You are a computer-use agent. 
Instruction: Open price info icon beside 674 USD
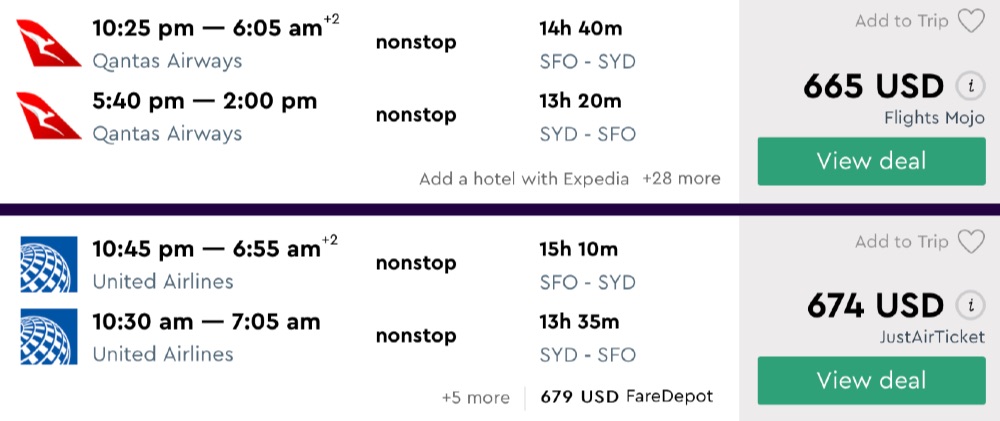[x=968, y=305]
